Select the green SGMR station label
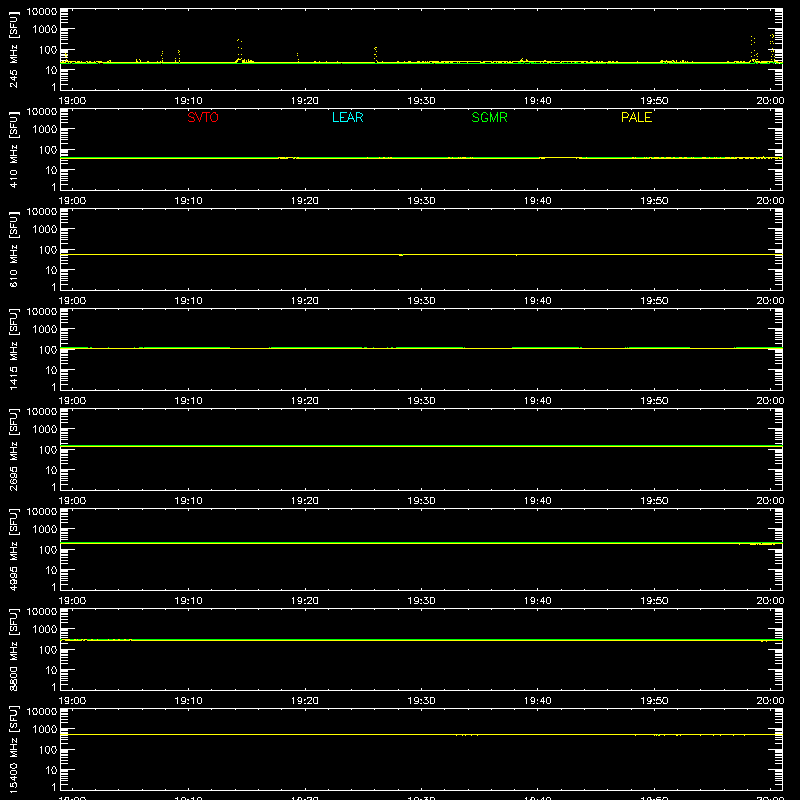This screenshot has width=800, height=800. click(489, 117)
